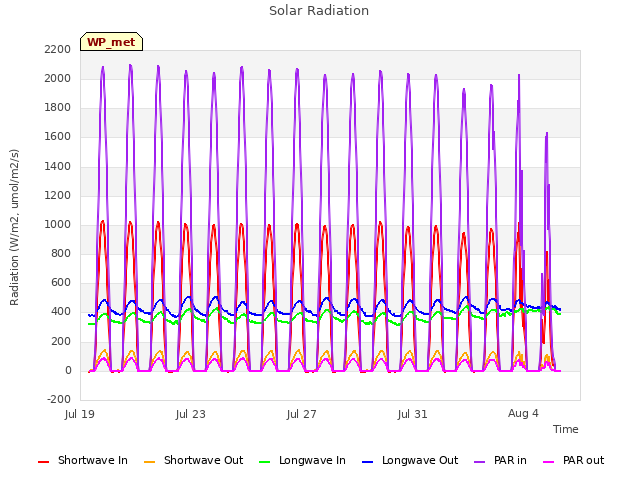Select the PAR out legend label
The height and width of the screenshot is (480, 640).
click(x=583, y=460)
